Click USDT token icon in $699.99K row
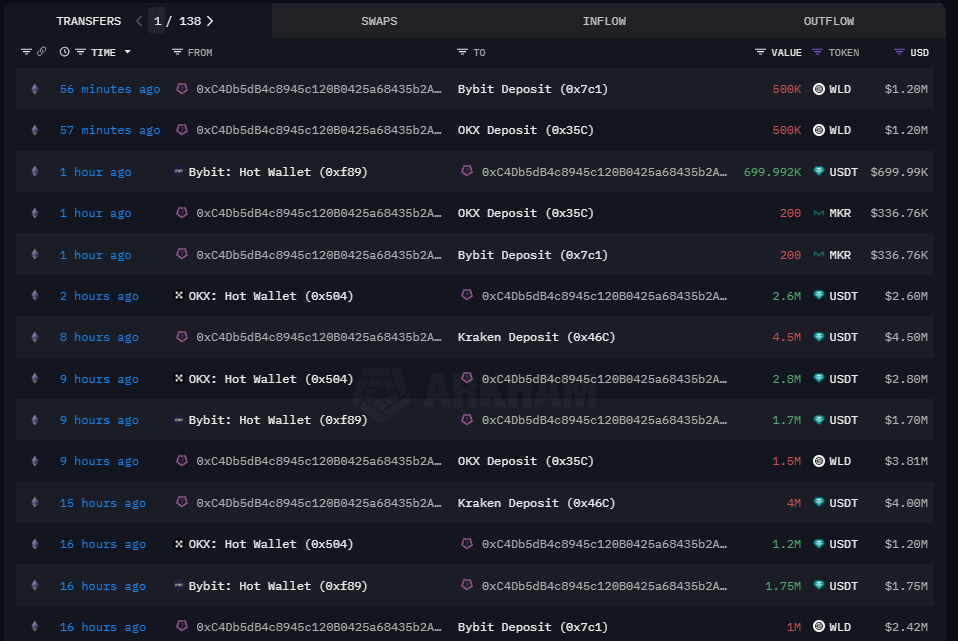Image resolution: width=958 pixels, height=641 pixels. (x=819, y=172)
